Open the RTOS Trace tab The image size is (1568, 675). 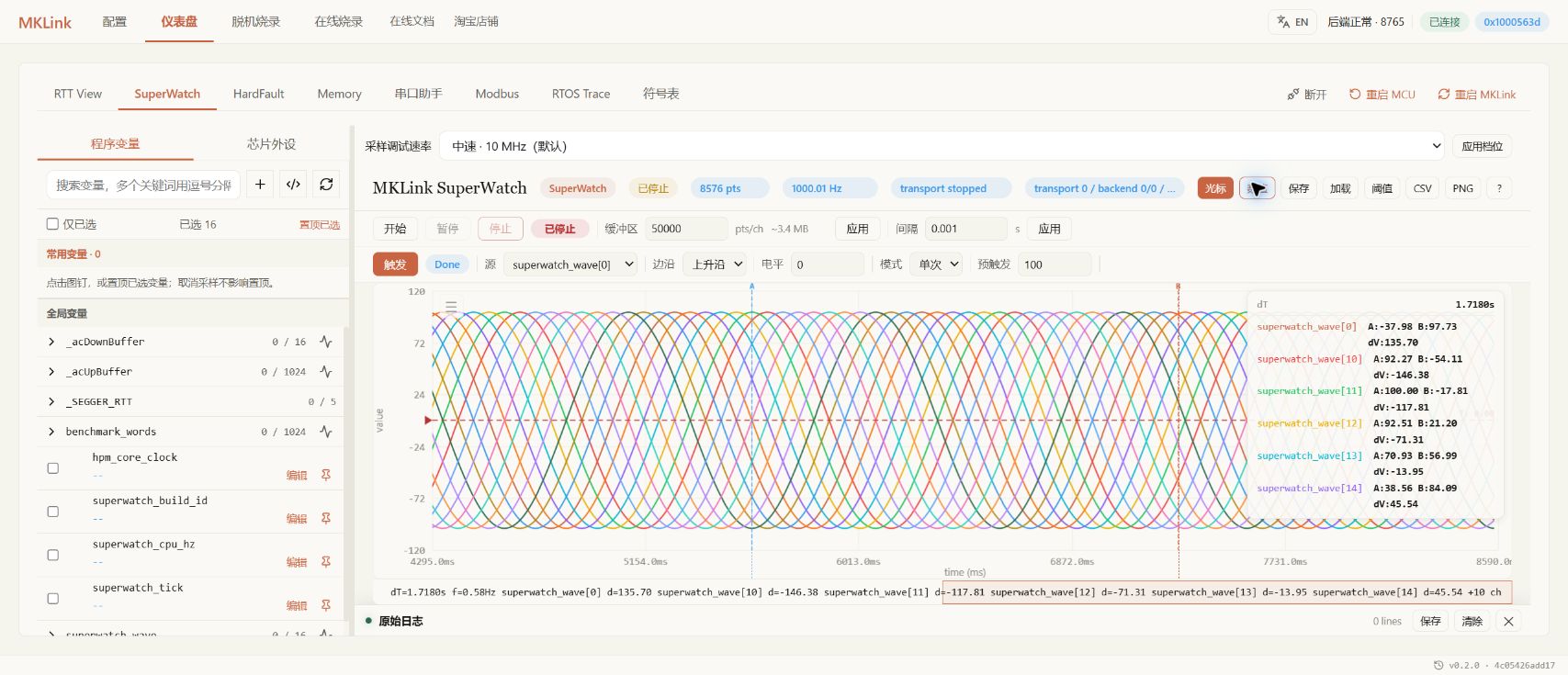(581, 94)
